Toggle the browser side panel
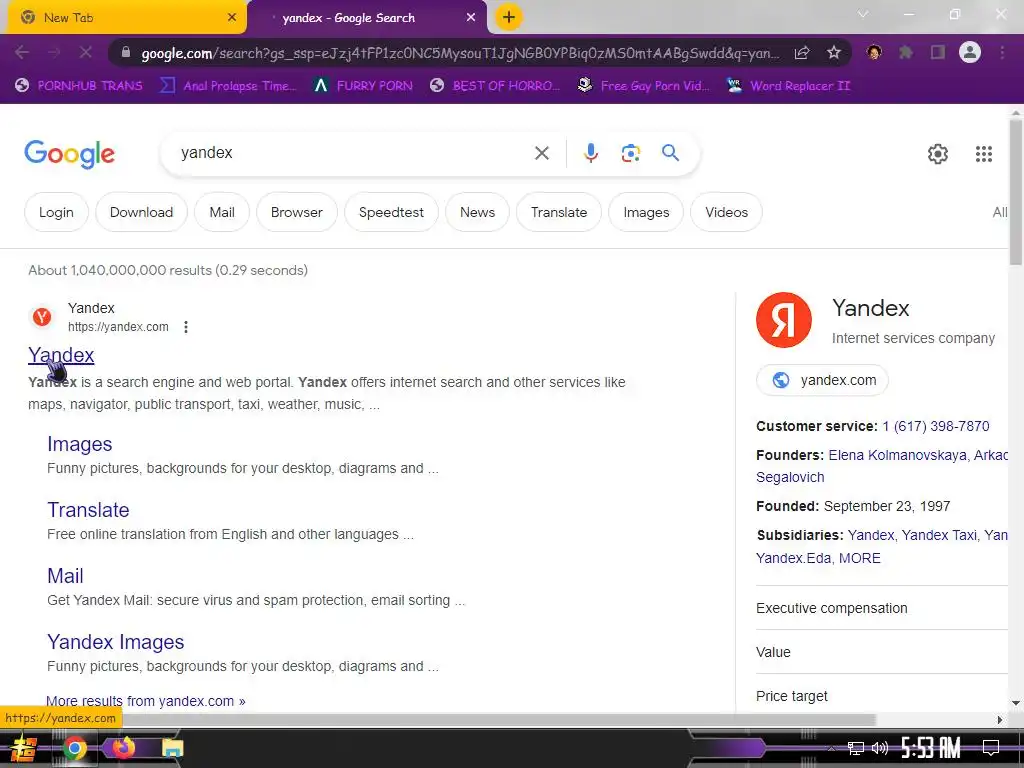 point(937,52)
